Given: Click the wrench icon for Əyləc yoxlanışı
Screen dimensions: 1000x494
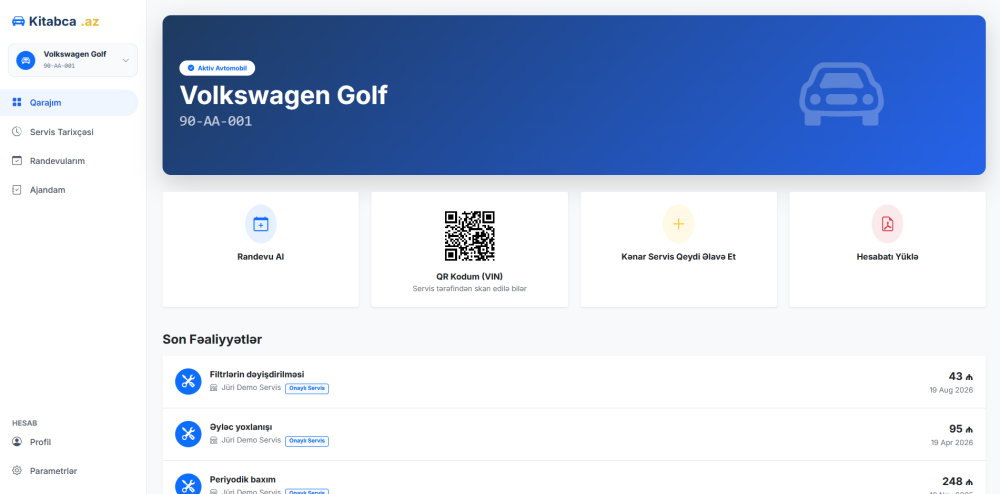Looking at the screenshot, I should tap(188, 434).
